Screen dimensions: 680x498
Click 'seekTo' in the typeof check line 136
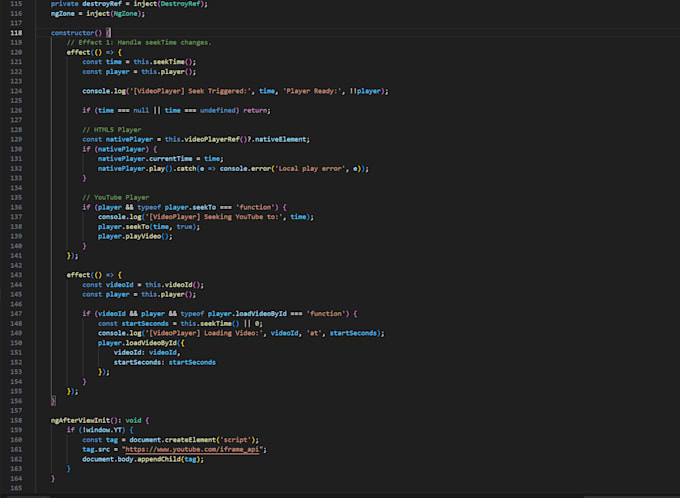[x=204, y=207]
